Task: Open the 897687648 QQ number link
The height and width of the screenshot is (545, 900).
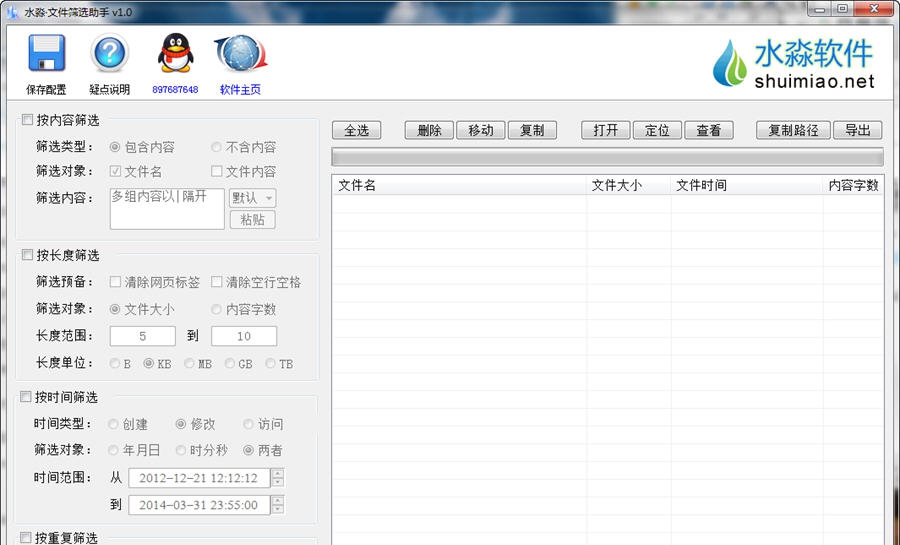Action: tap(175, 89)
